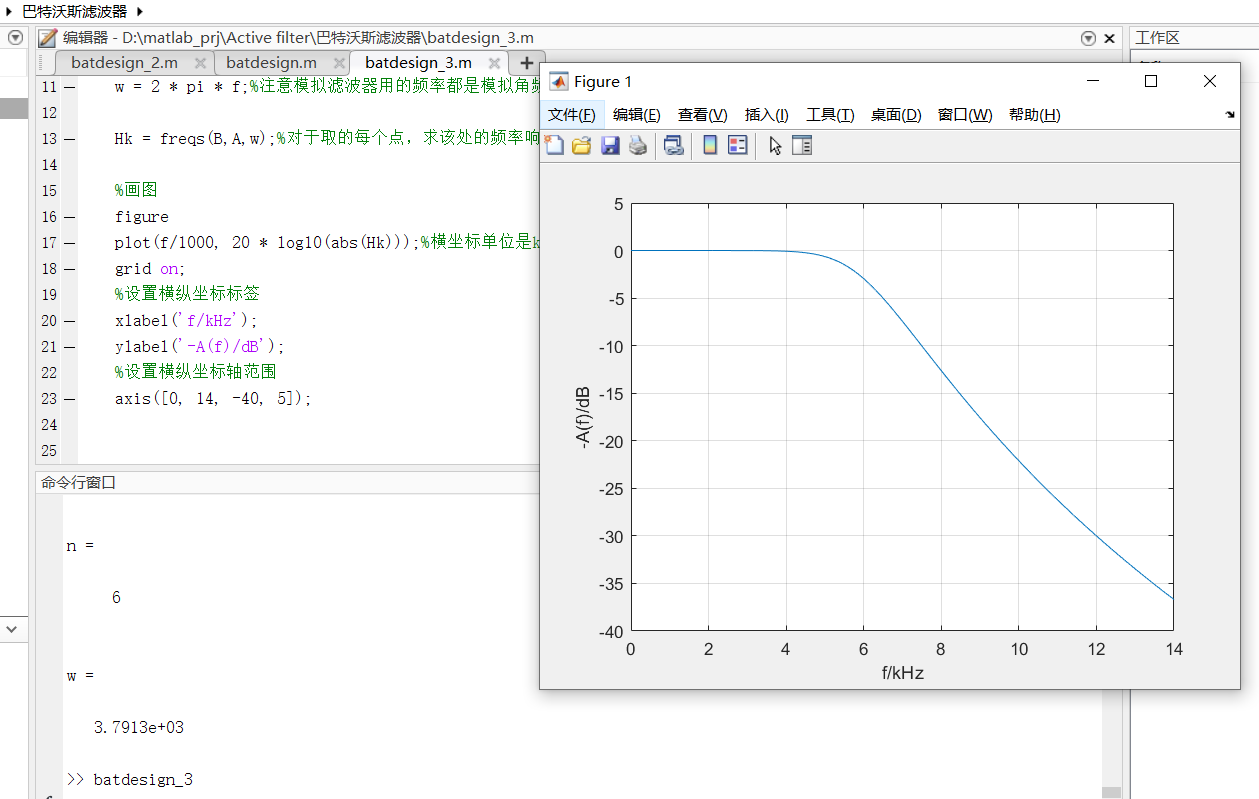Maximize the Figure 1 window
The image size is (1259, 799).
click(x=1151, y=82)
